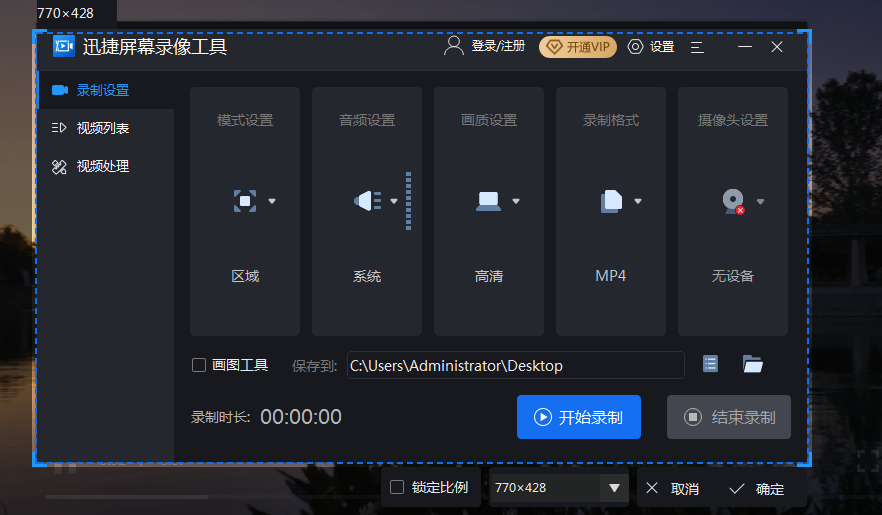Open the hamburger menu icon
Viewport: 882px width, 515px height.
tap(697, 47)
